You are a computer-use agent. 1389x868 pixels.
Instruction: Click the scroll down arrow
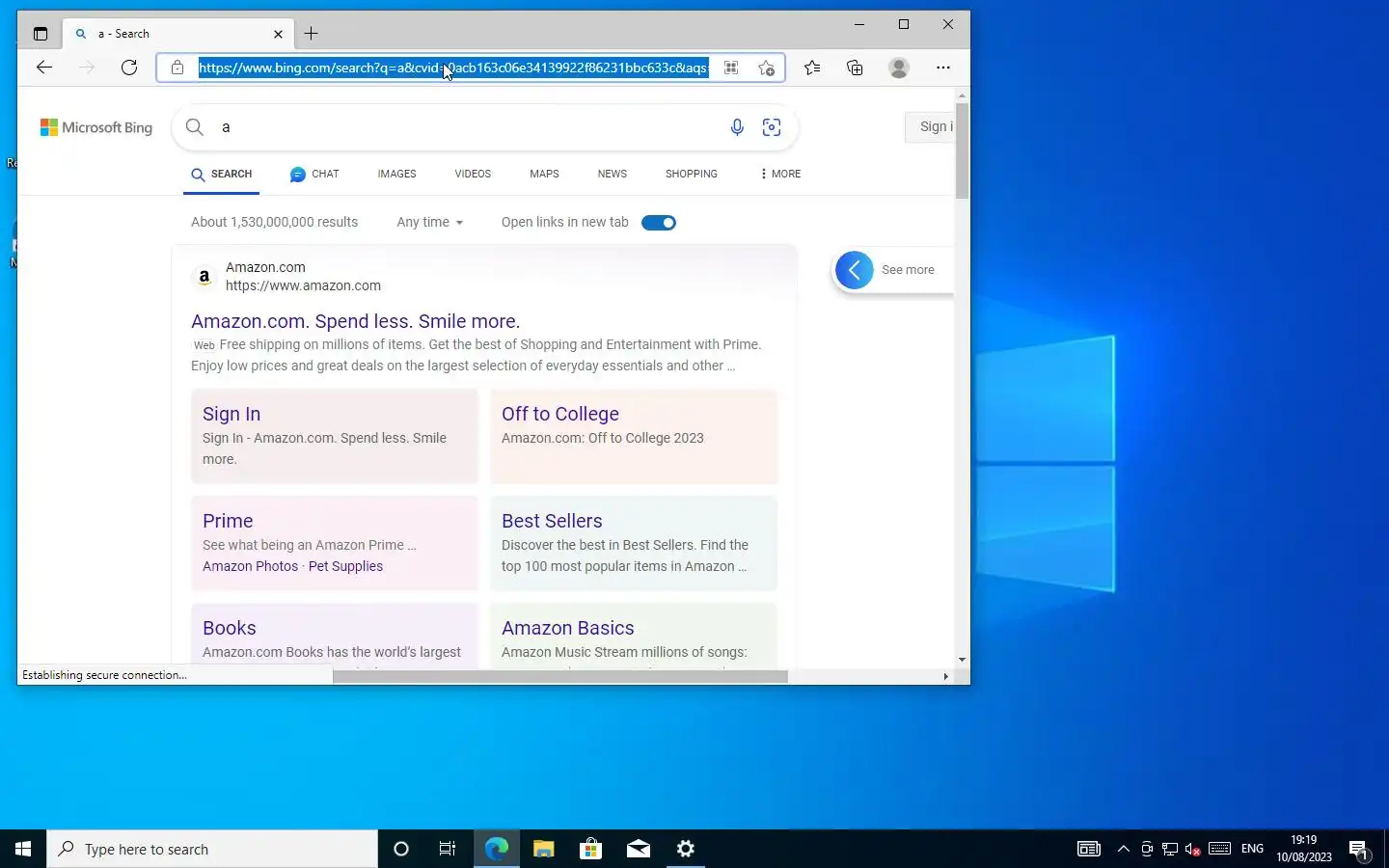pyautogui.click(x=962, y=660)
